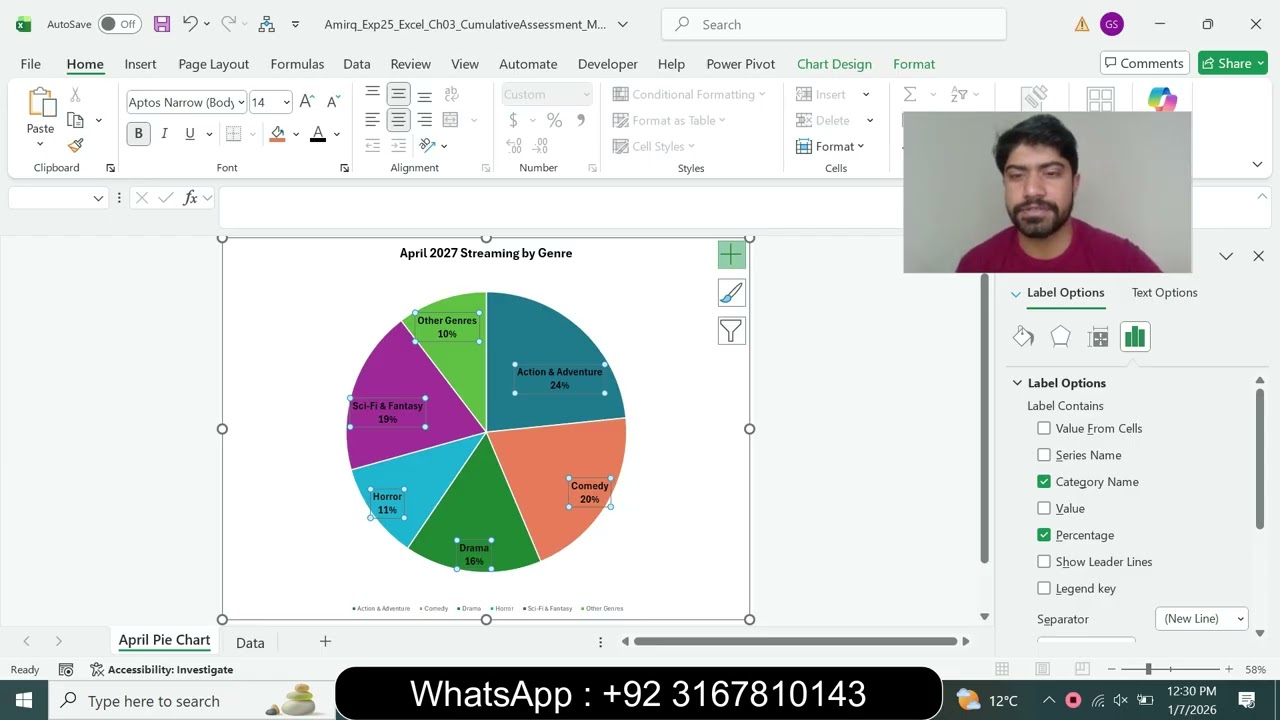Adjust the zoom slider handle
This screenshot has height=720, width=1280.
click(1148, 669)
